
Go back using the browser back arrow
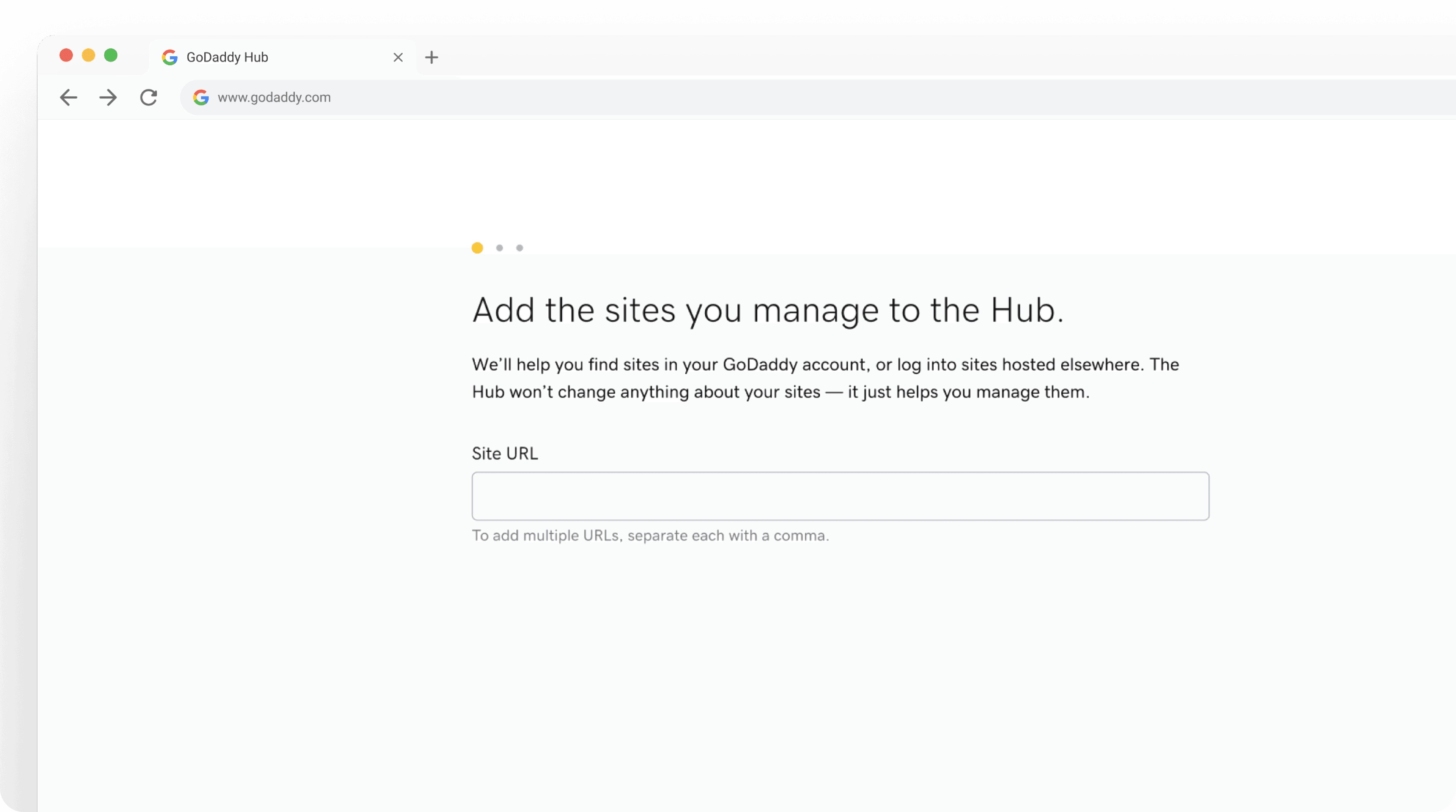point(68,97)
